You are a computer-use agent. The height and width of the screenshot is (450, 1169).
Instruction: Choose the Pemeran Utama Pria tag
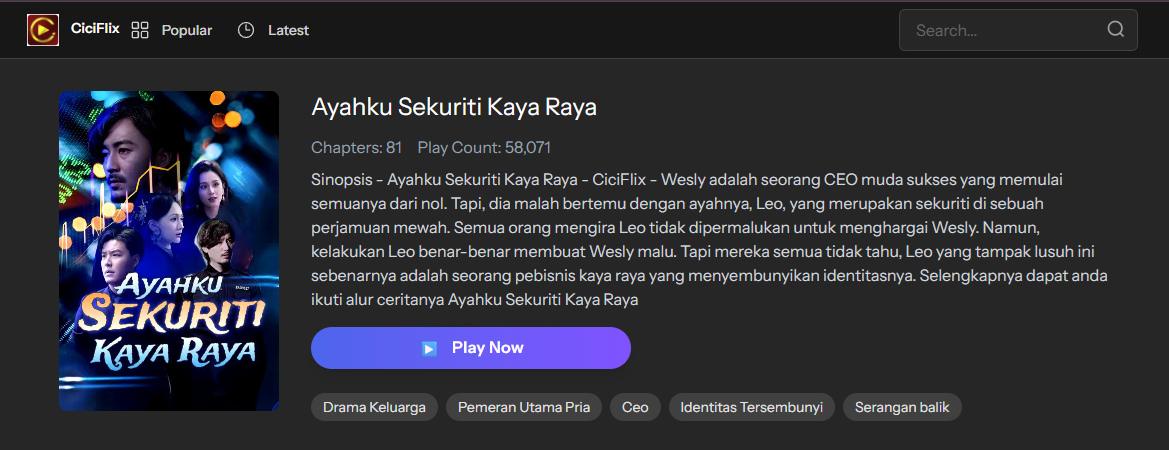click(x=524, y=407)
